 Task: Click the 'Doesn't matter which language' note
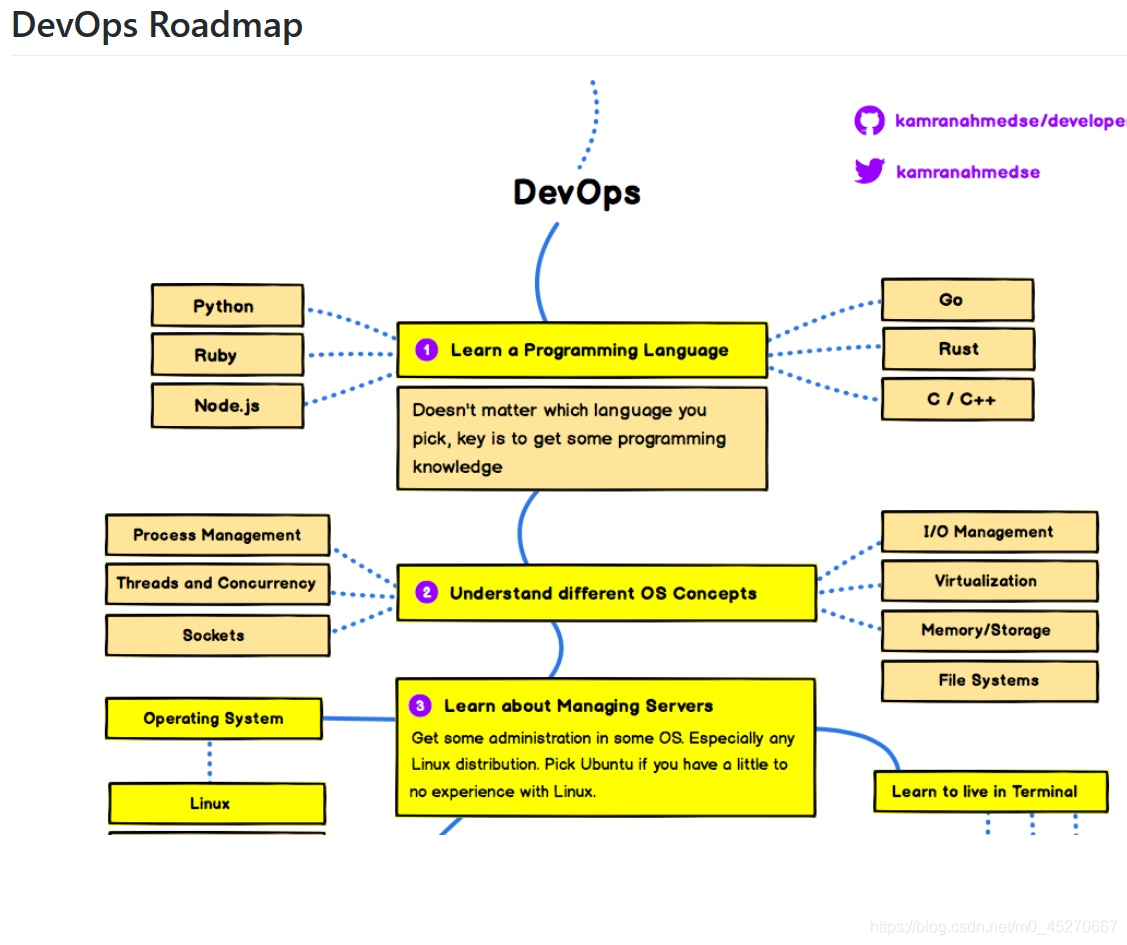[x=582, y=438]
